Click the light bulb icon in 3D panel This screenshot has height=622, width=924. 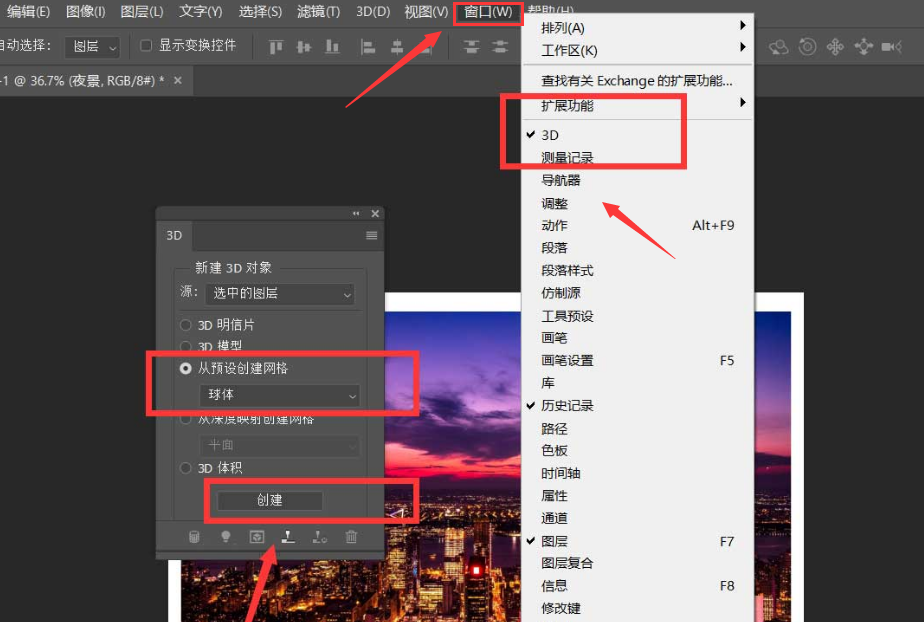point(225,537)
